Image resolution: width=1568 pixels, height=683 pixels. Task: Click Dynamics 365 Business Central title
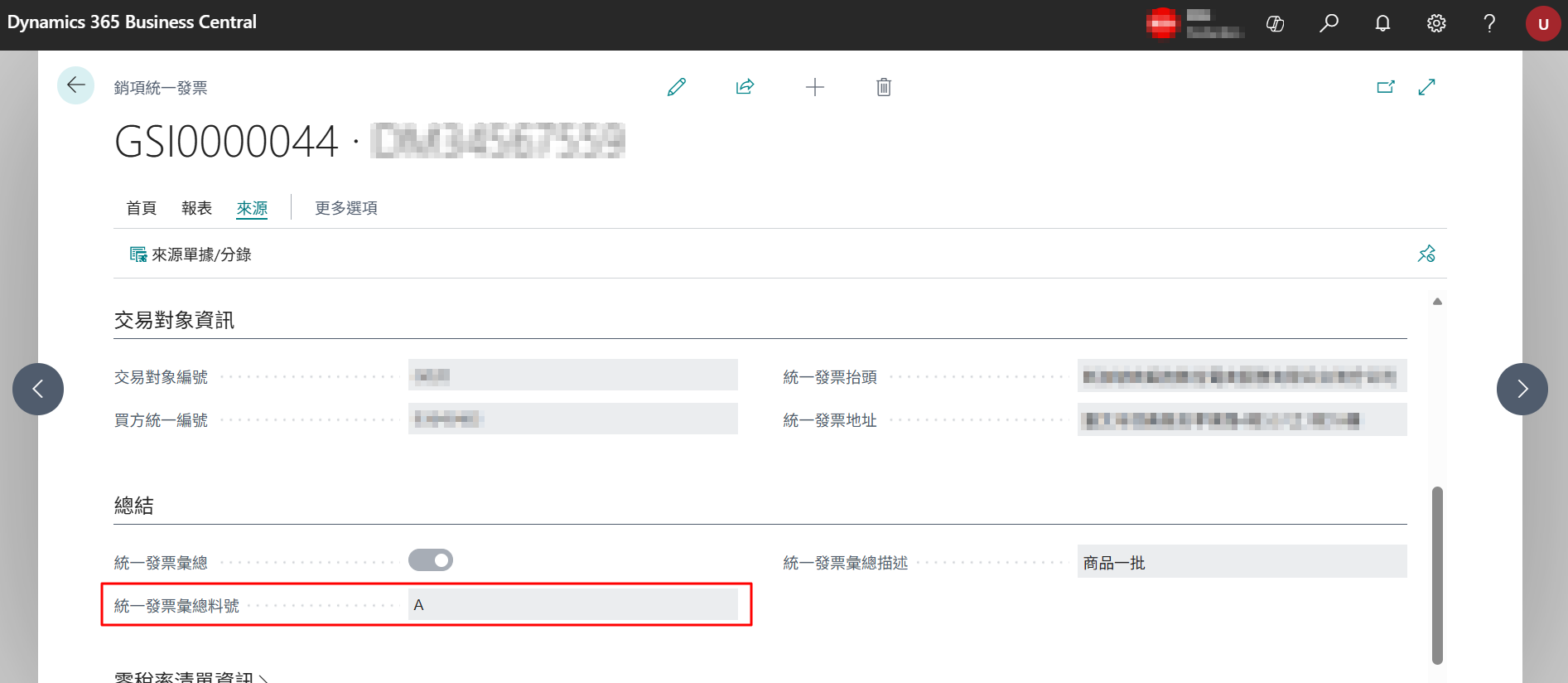pos(132,22)
